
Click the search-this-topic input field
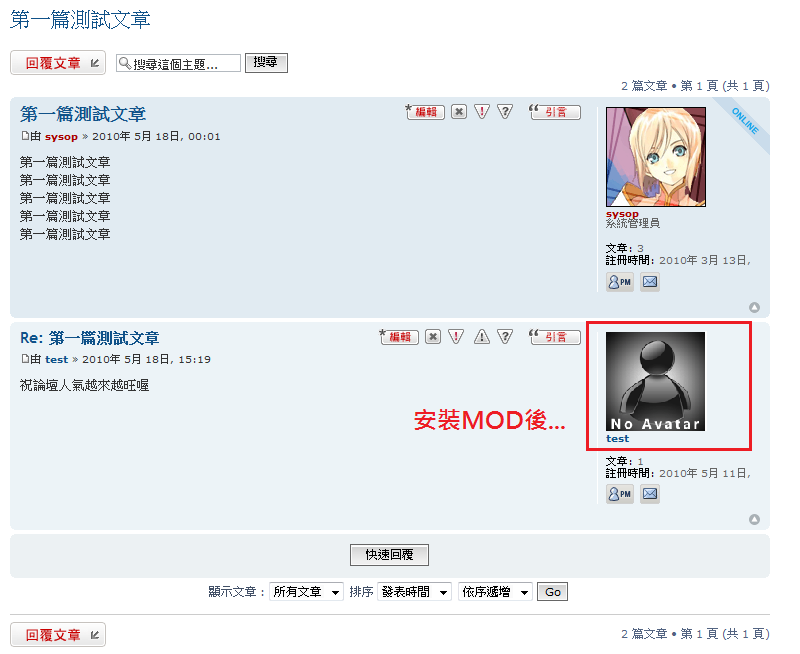pyautogui.click(x=178, y=63)
